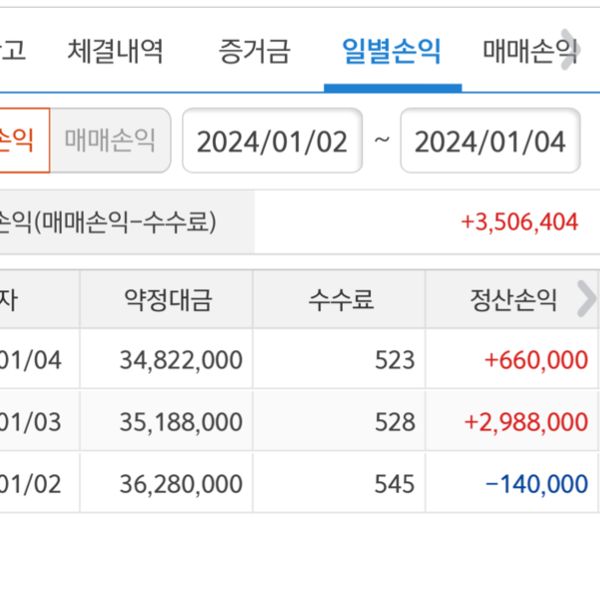
Task: Switch to the 체결내역 tab
Action: (115, 50)
